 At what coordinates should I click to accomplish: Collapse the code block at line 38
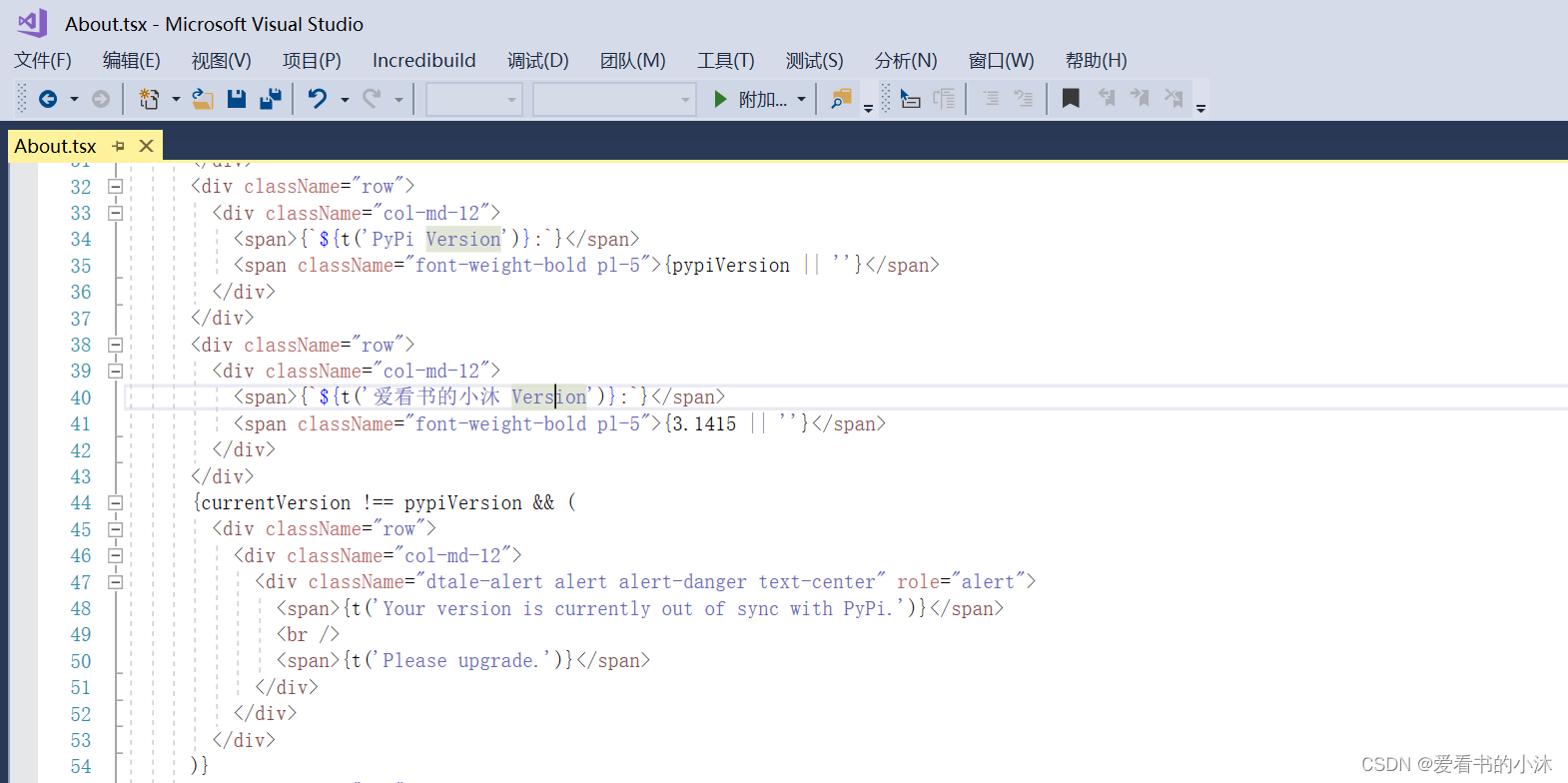click(115, 345)
